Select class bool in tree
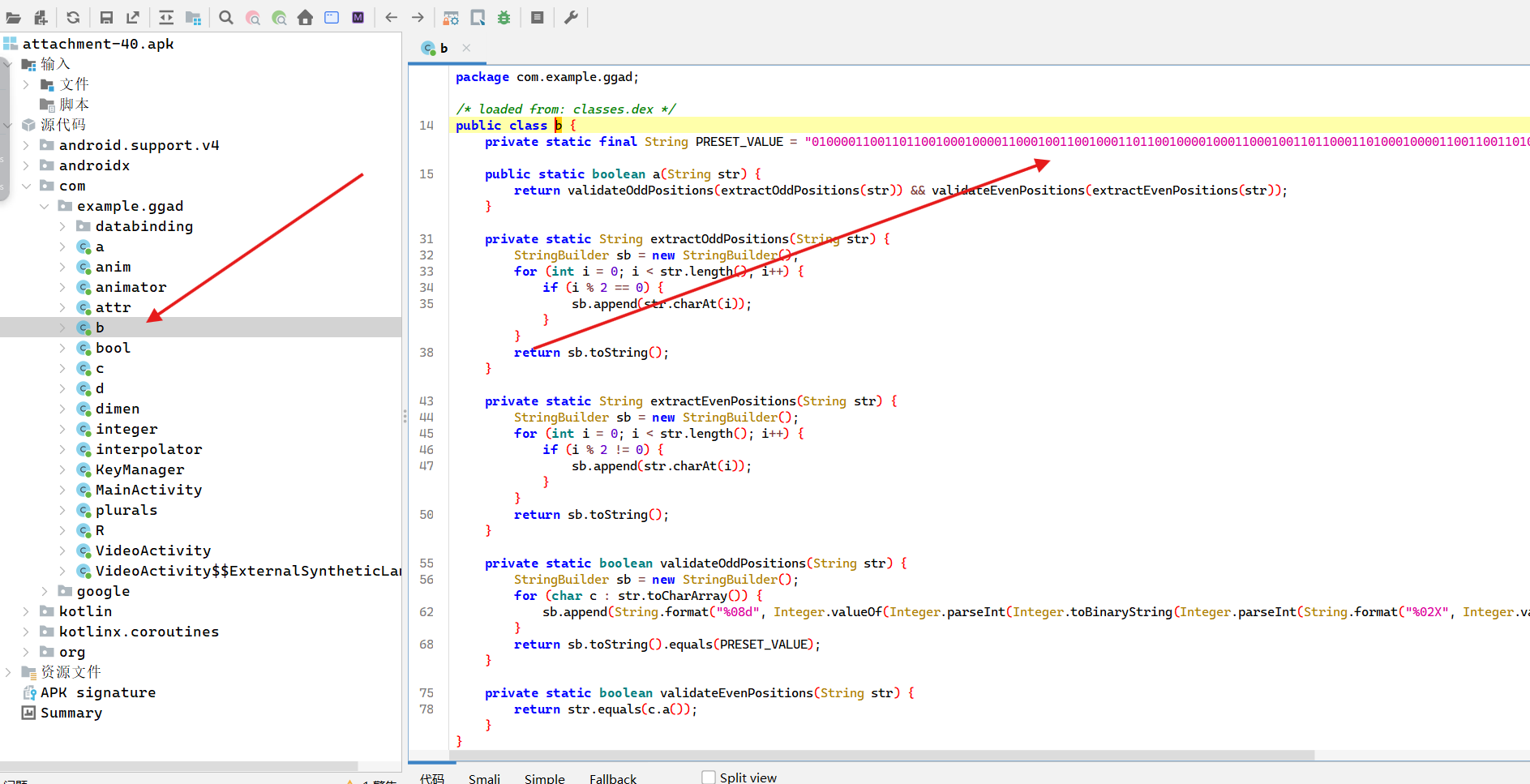The width and height of the screenshot is (1530, 784). [x=113, y=348]
